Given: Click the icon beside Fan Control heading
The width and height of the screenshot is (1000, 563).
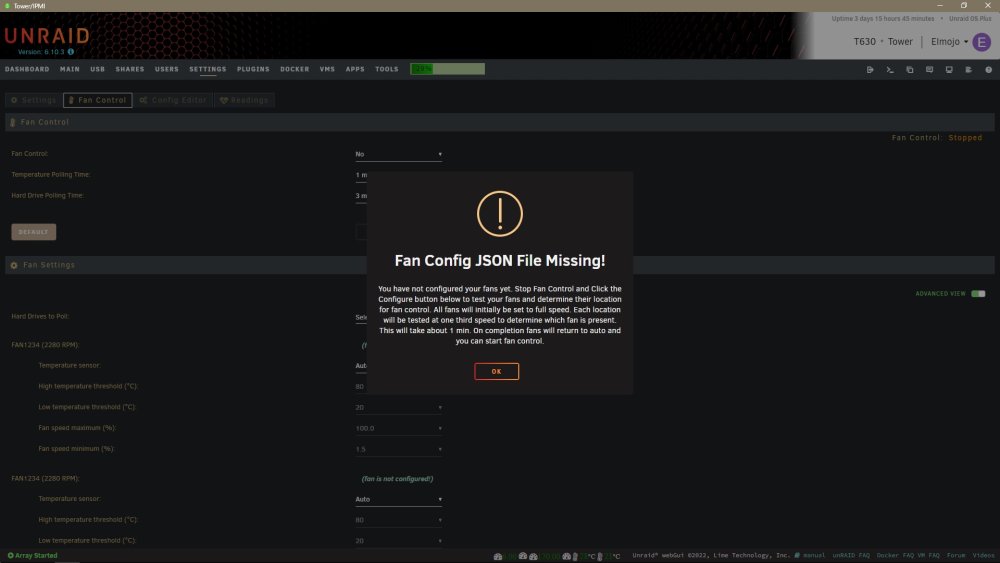Looking at the screenshot, I should (x=13, y=122).
